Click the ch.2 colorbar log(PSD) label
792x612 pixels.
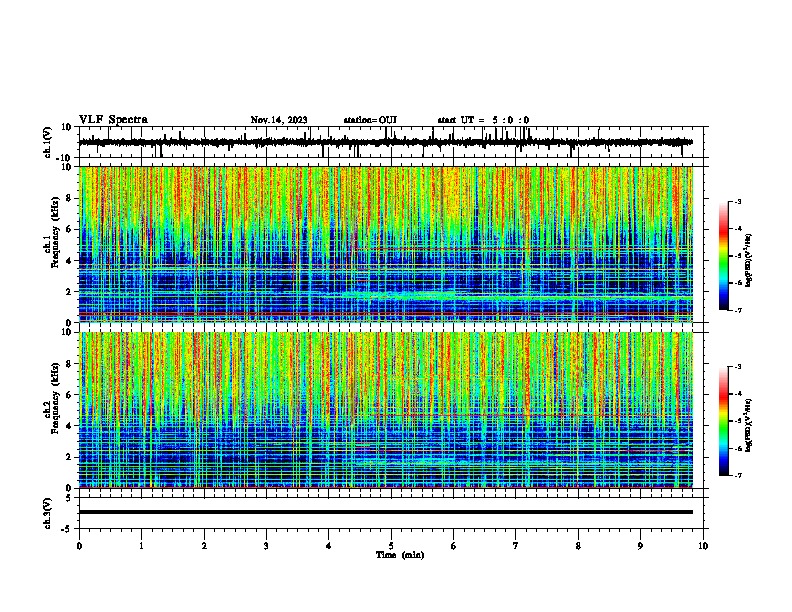[x=748, y=425]
